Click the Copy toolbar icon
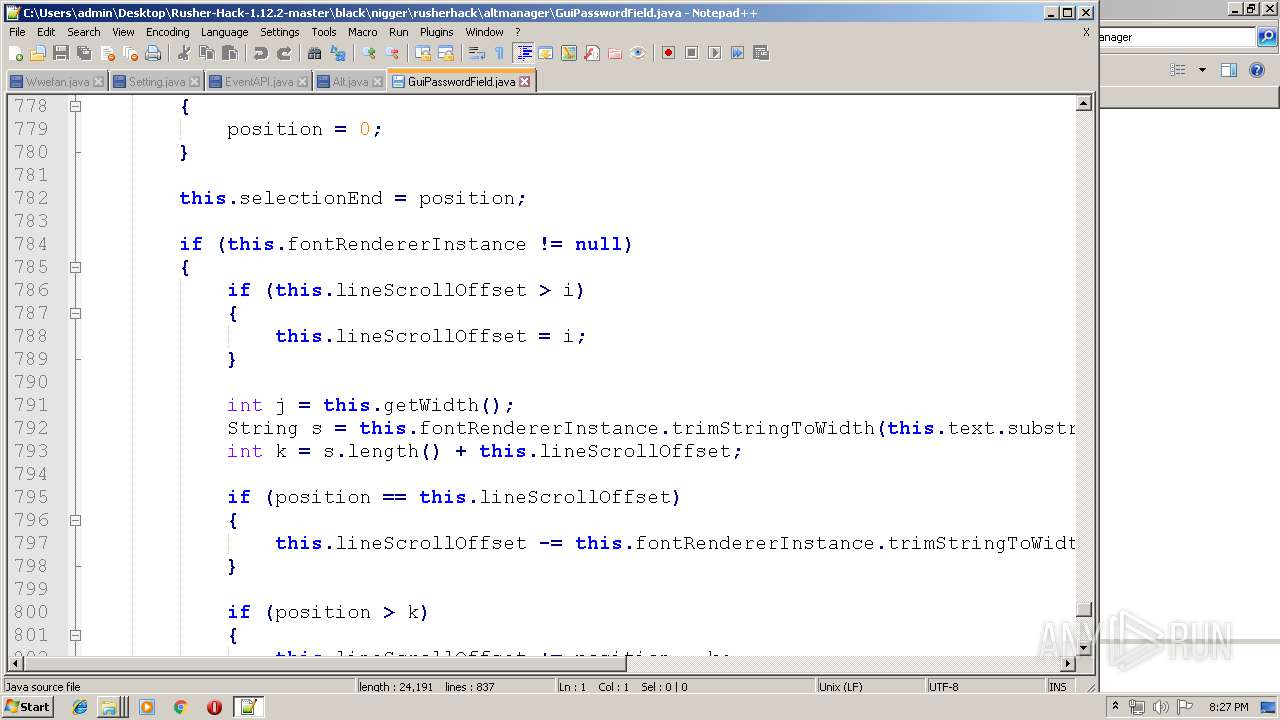Screen dimensions: 1280x720 tap(206, 53)
